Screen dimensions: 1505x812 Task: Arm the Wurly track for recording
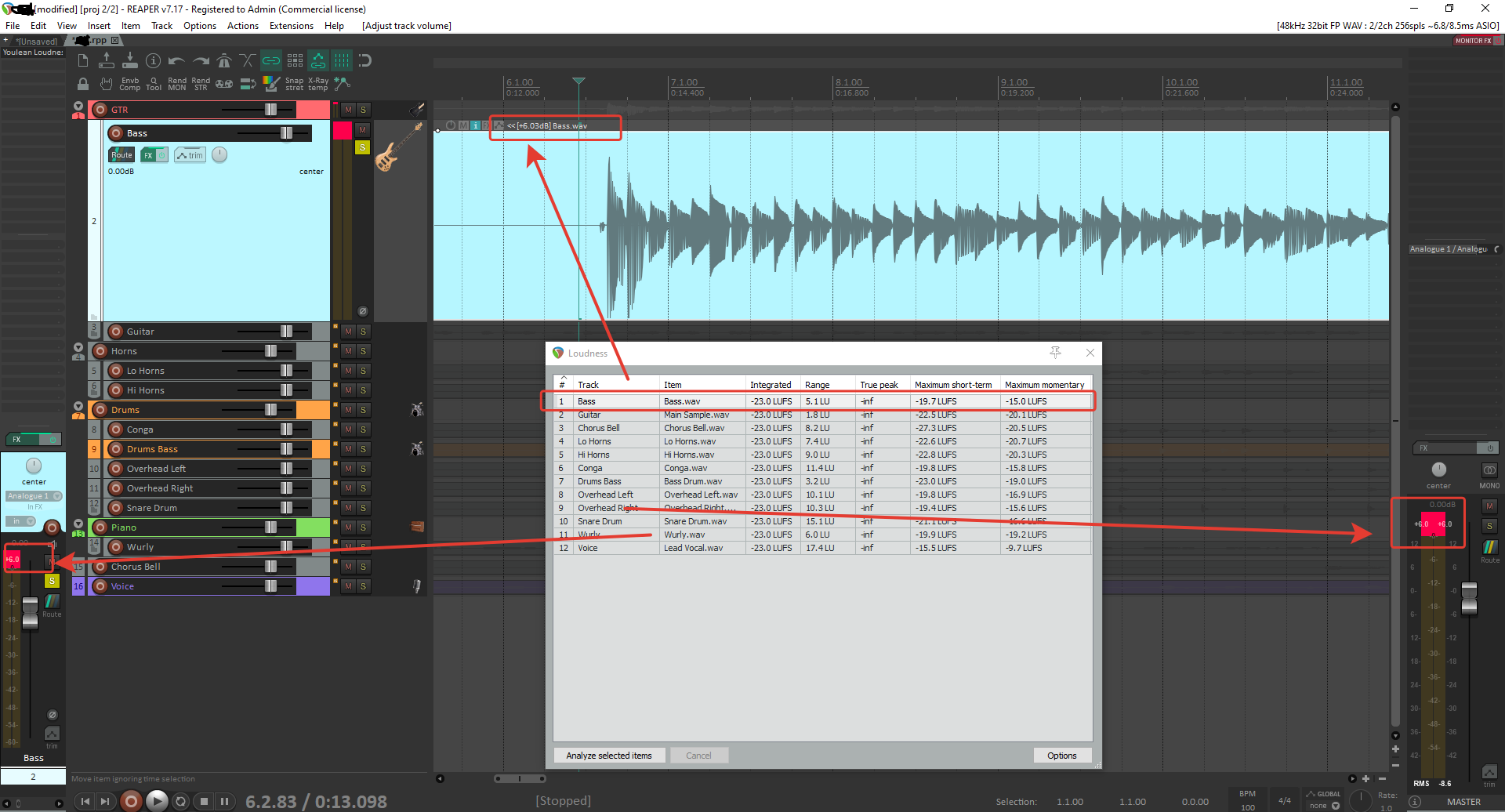[x=116, y=547]
